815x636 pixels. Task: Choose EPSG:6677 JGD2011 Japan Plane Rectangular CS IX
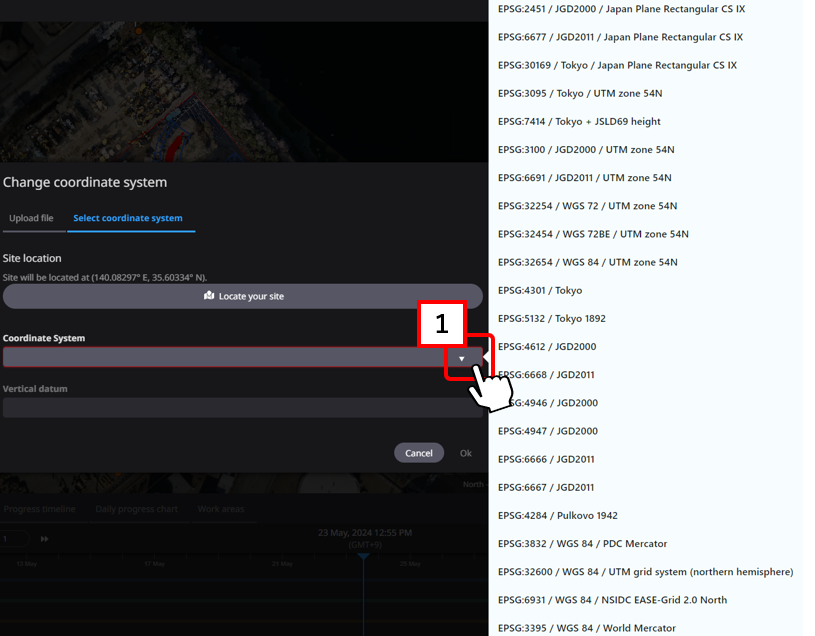(x=620, y=37)
